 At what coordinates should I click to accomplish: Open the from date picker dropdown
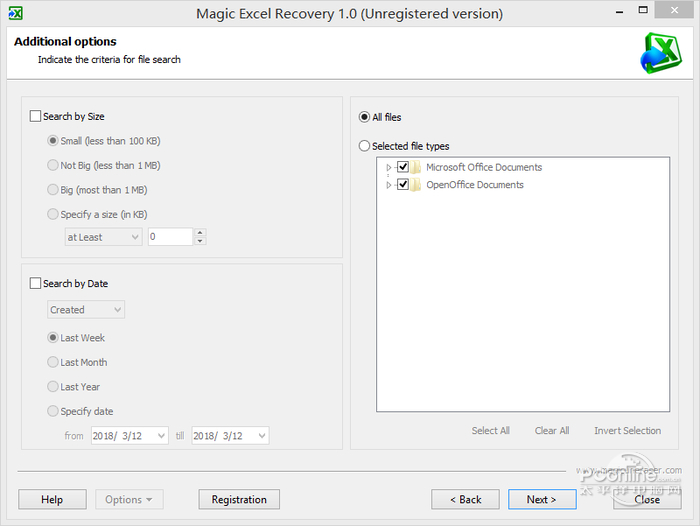pos(161,435)
